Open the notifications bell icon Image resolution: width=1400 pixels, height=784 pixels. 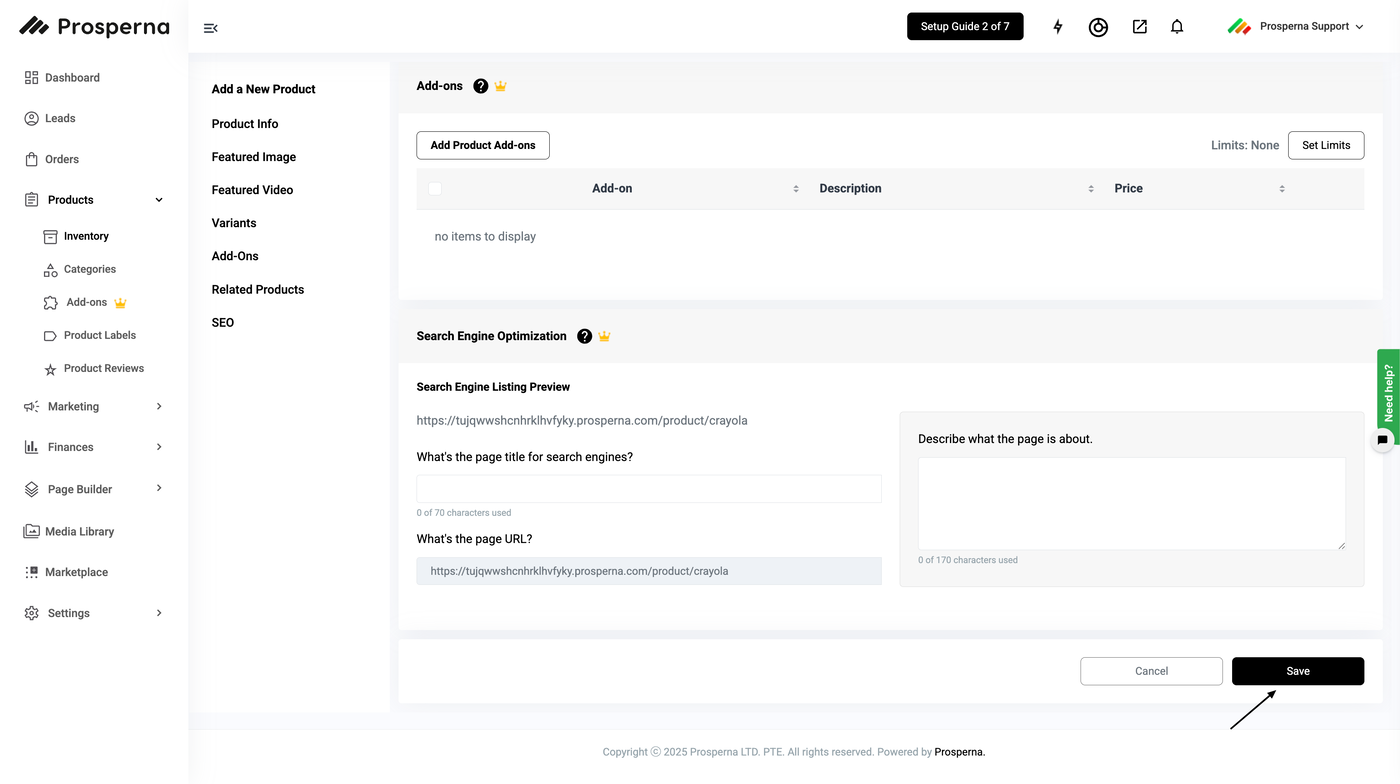click(x=1177, y=27)
